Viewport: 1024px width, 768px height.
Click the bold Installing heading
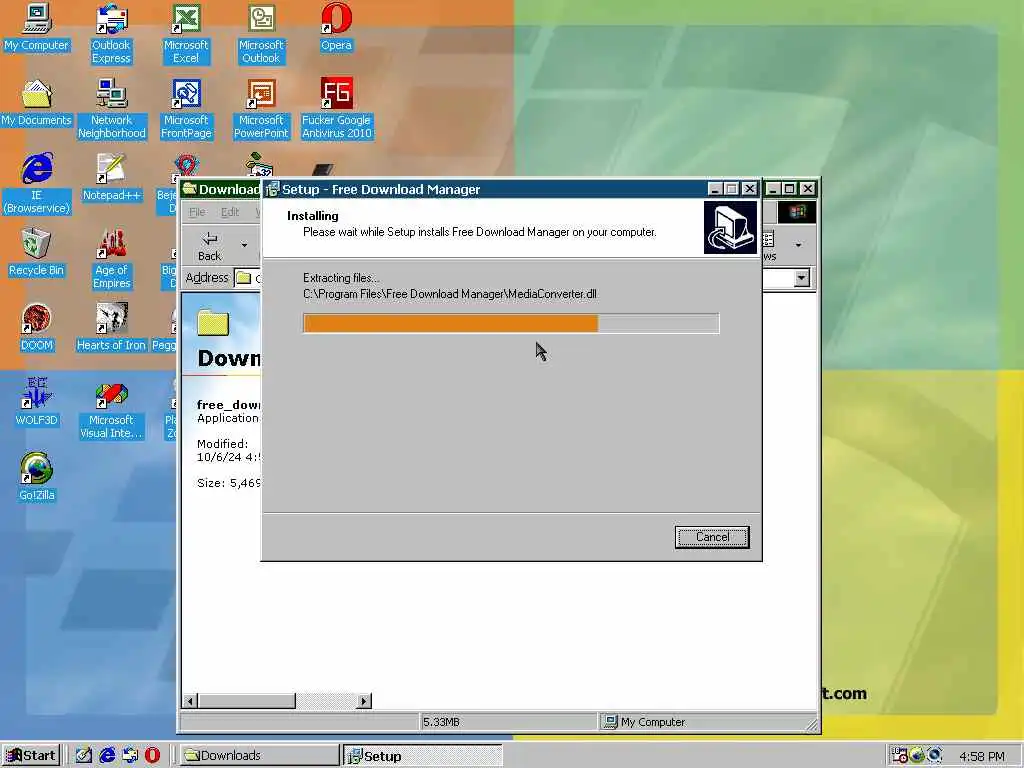(313, 216)
